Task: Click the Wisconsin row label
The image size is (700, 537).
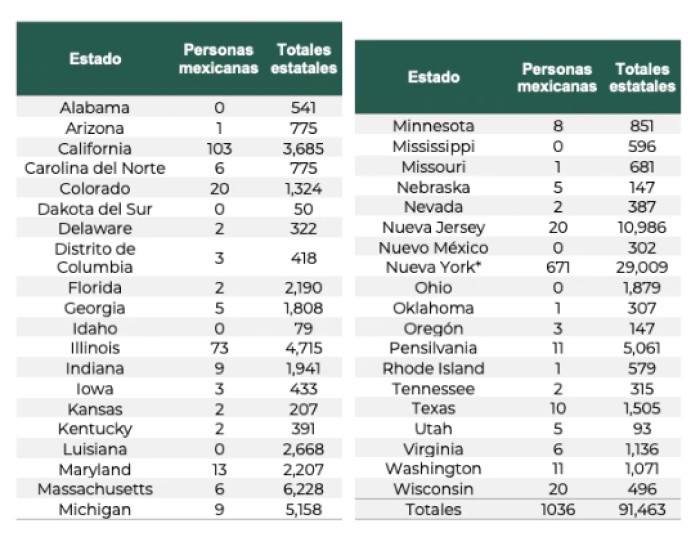Action: pos(433,489)
